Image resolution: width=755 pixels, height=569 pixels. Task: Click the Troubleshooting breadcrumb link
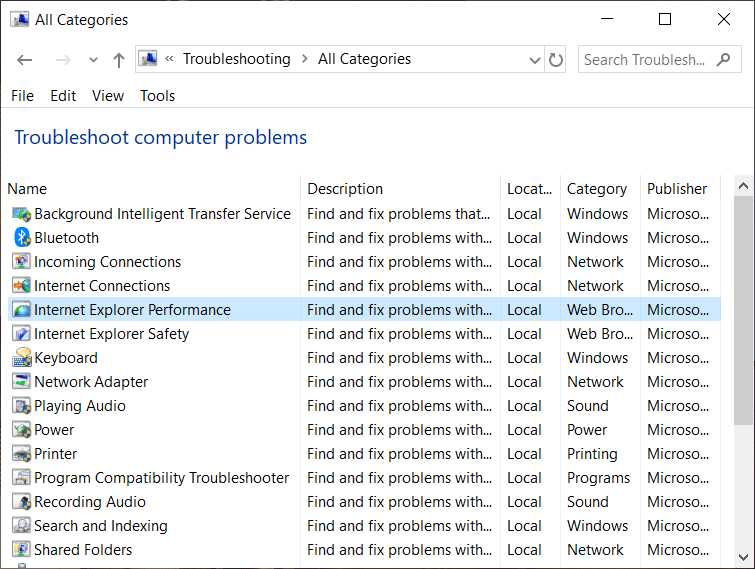[x=236, y=59]
